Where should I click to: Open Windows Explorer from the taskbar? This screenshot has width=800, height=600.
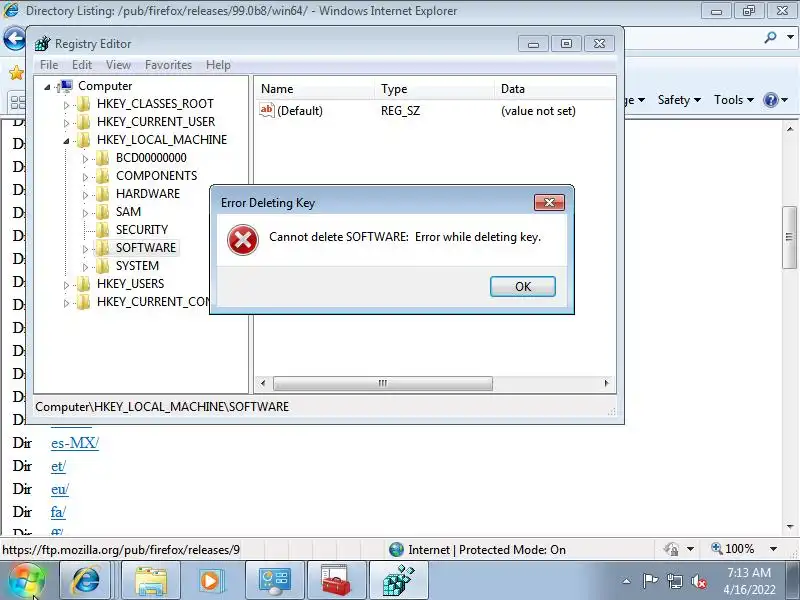(151, 581)
